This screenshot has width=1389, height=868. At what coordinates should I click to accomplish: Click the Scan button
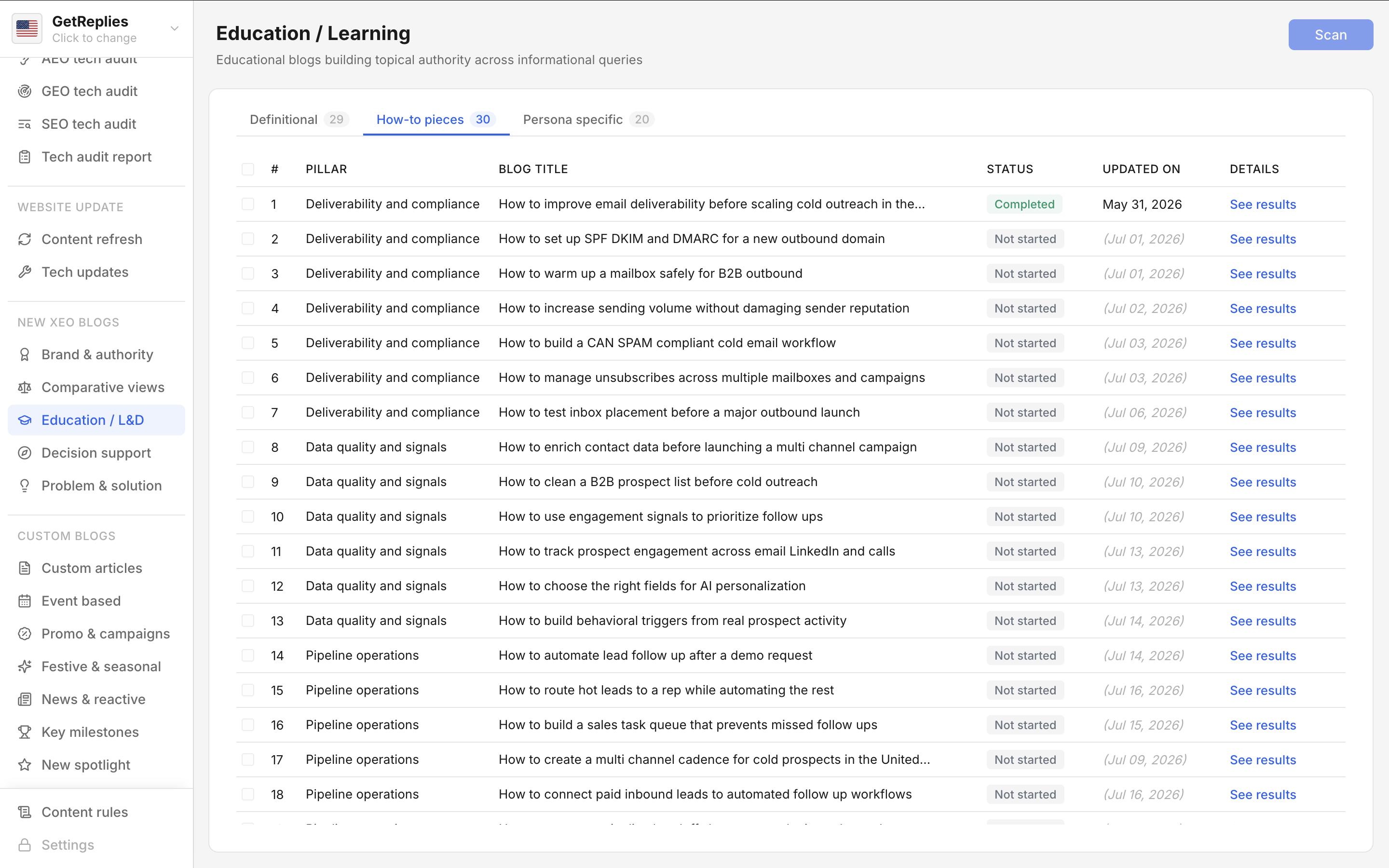pos(1331,35)
